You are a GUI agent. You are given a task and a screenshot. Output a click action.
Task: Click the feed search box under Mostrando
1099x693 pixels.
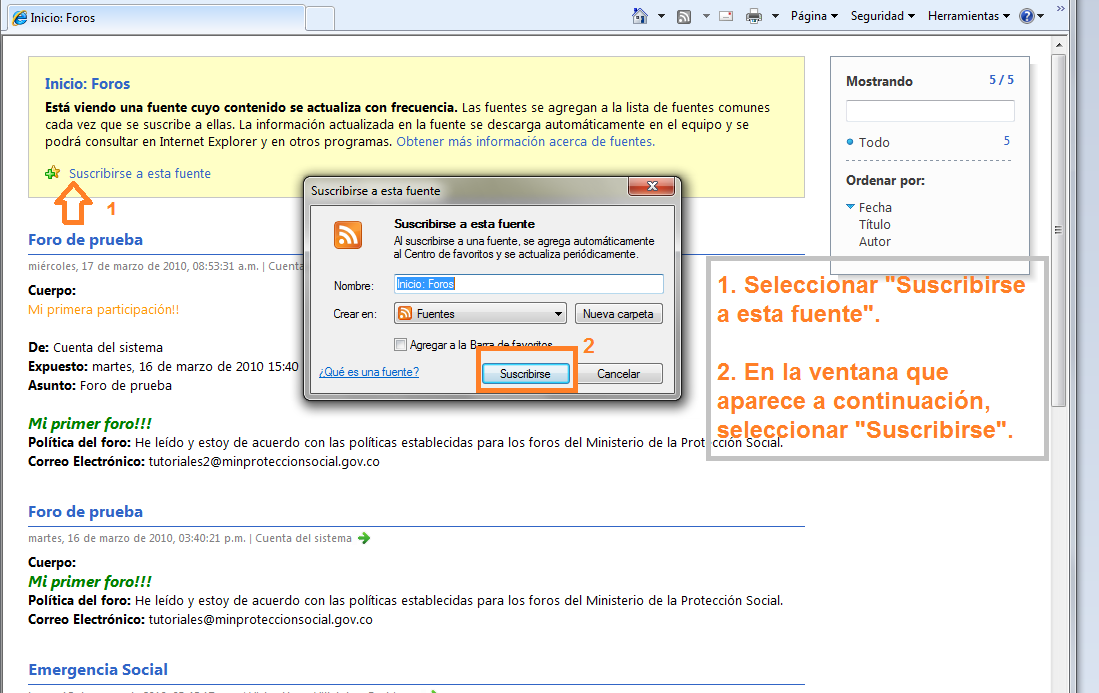tap(930, 111)
